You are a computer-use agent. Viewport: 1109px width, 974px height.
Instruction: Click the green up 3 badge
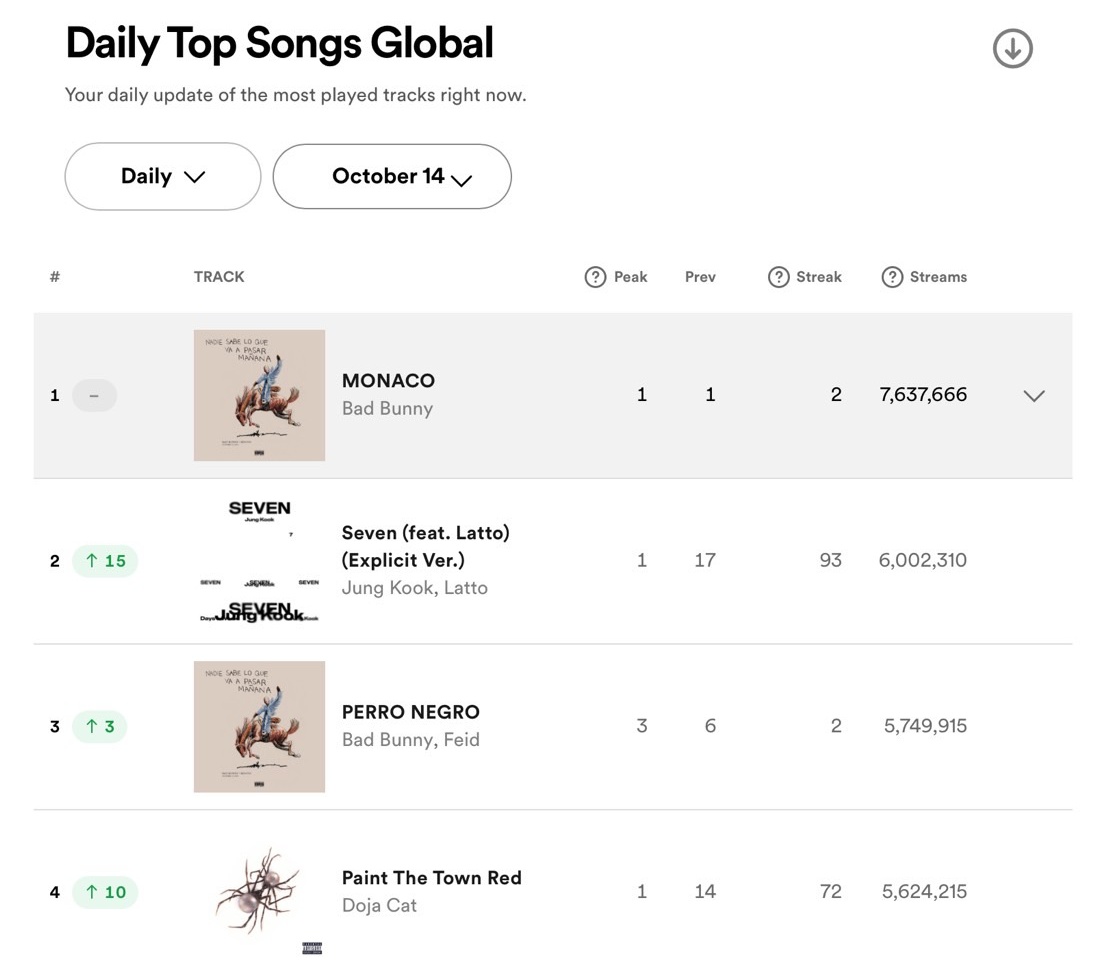tap(100, 726)
